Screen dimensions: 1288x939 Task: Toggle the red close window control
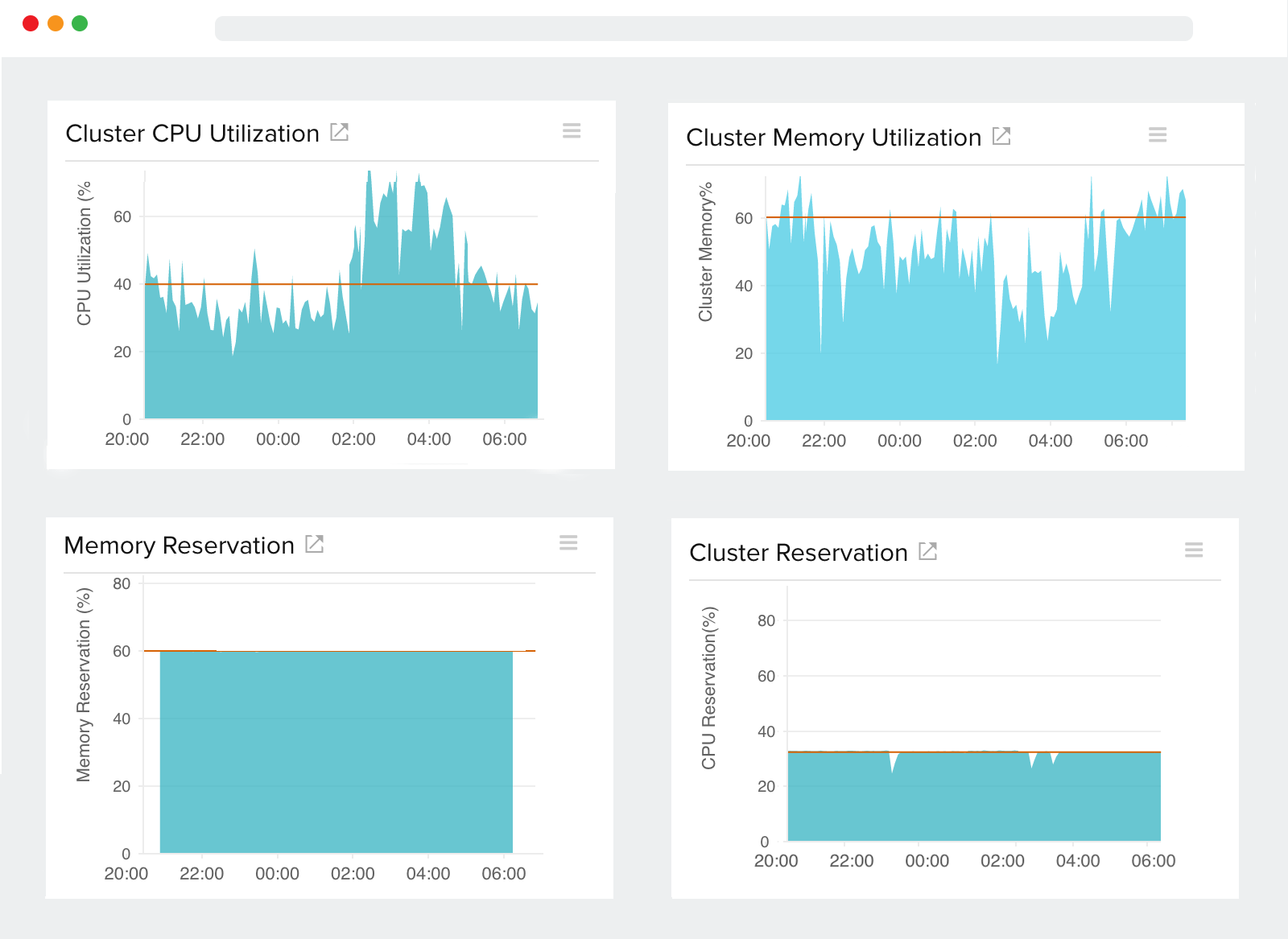[x=30, y=23]
